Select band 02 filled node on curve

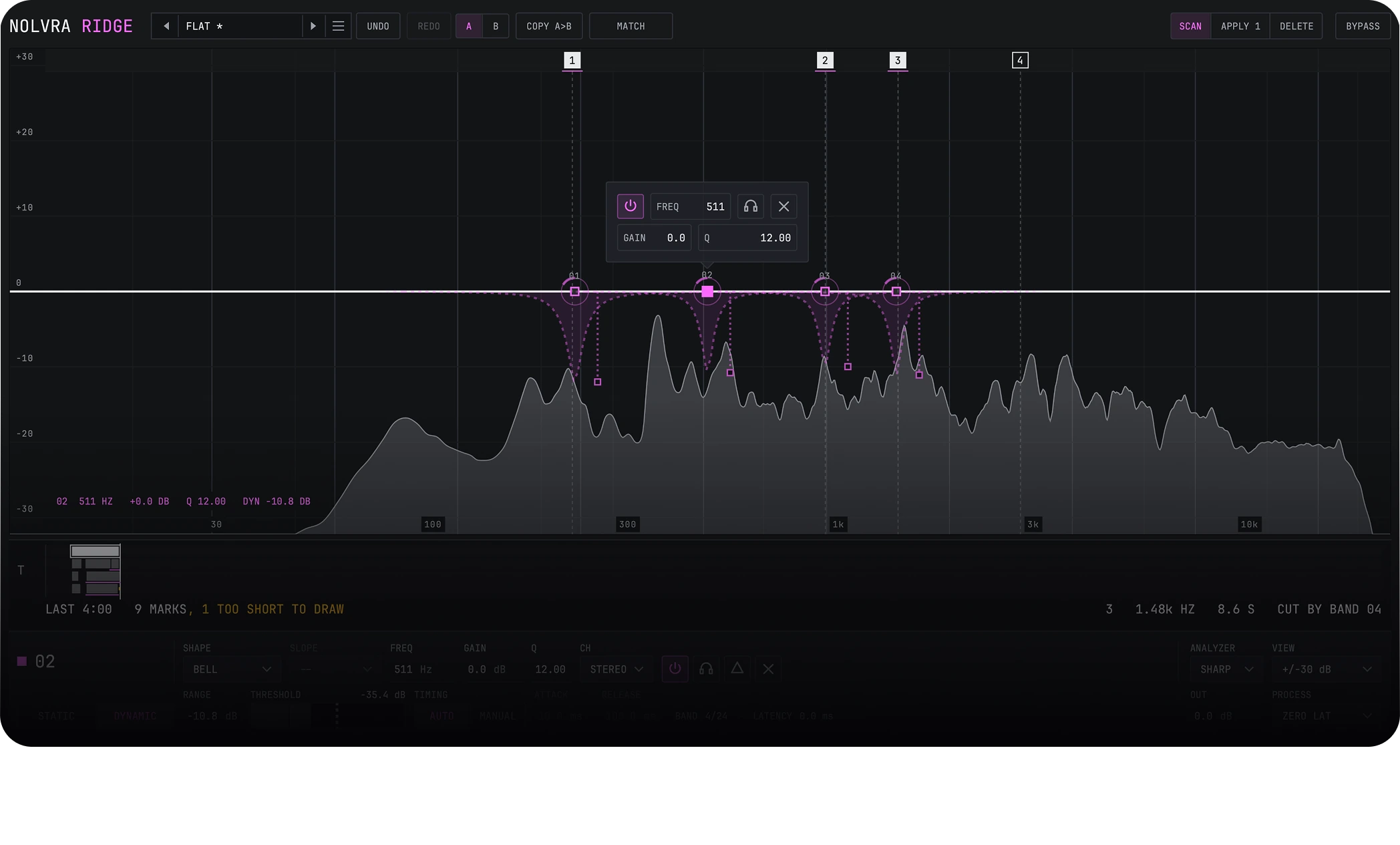707,291
